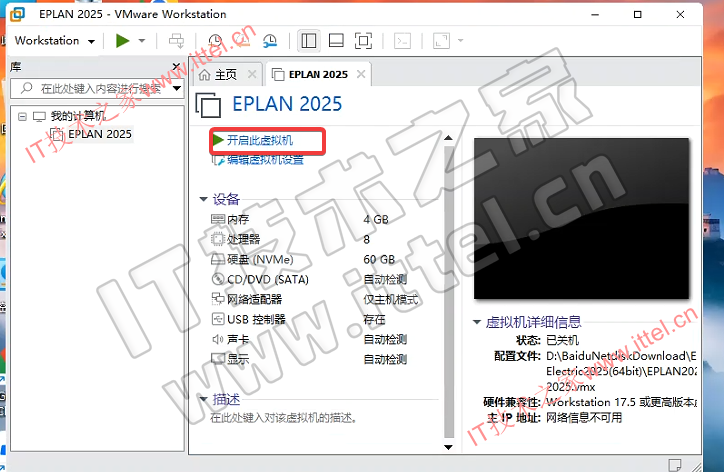Open the snapshot manager icon

tap(270, 41)
